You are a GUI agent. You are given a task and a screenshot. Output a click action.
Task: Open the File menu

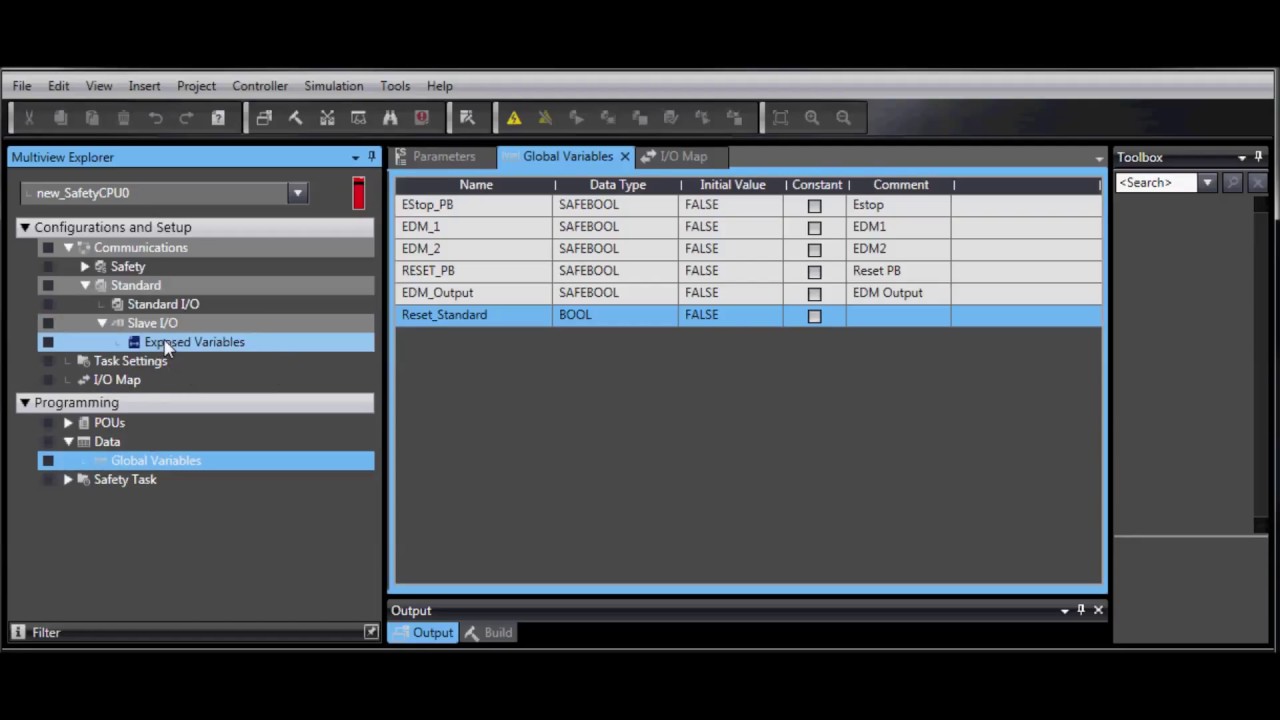(x=21, y=86)
